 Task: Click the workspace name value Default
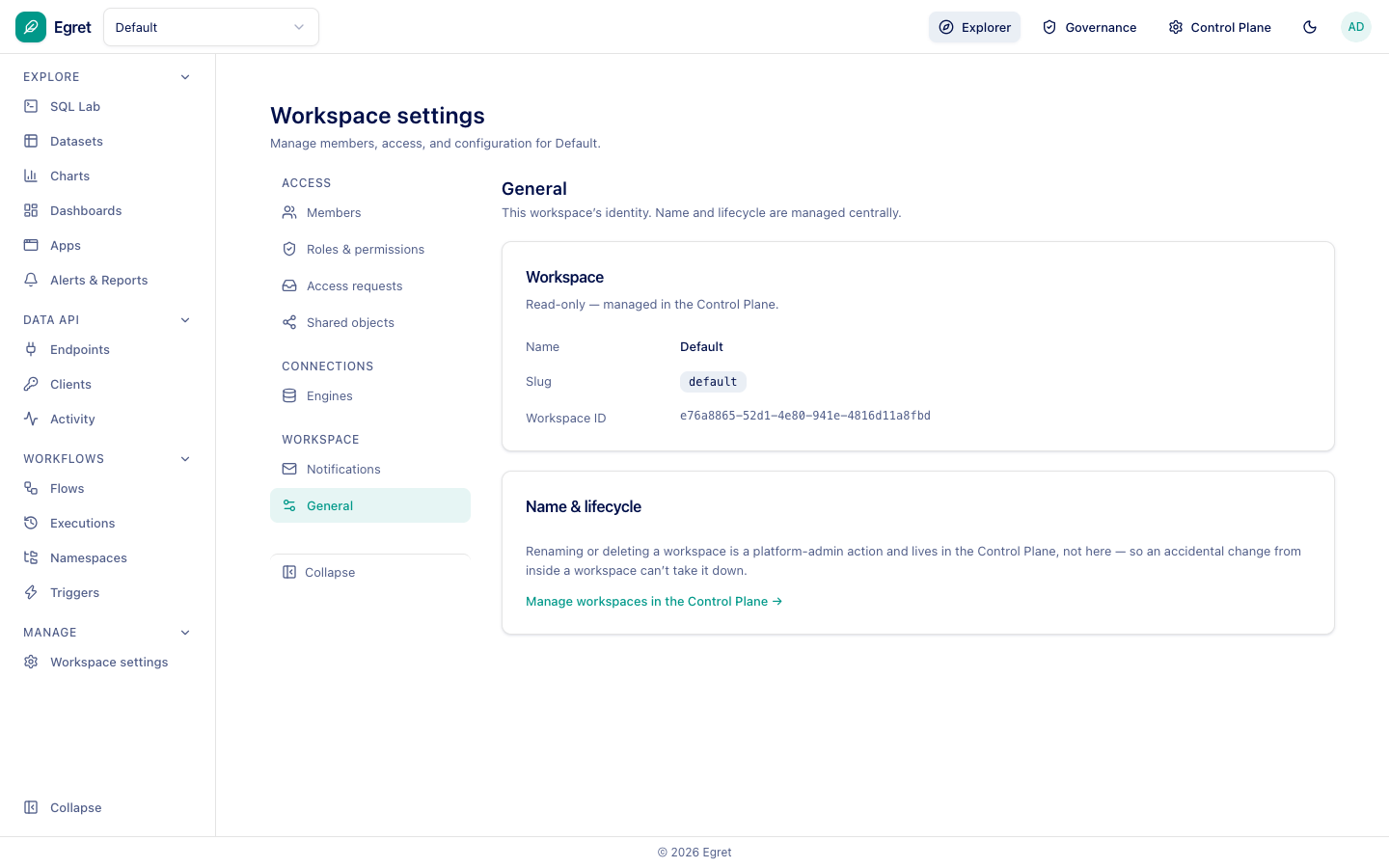coord(701,347)
